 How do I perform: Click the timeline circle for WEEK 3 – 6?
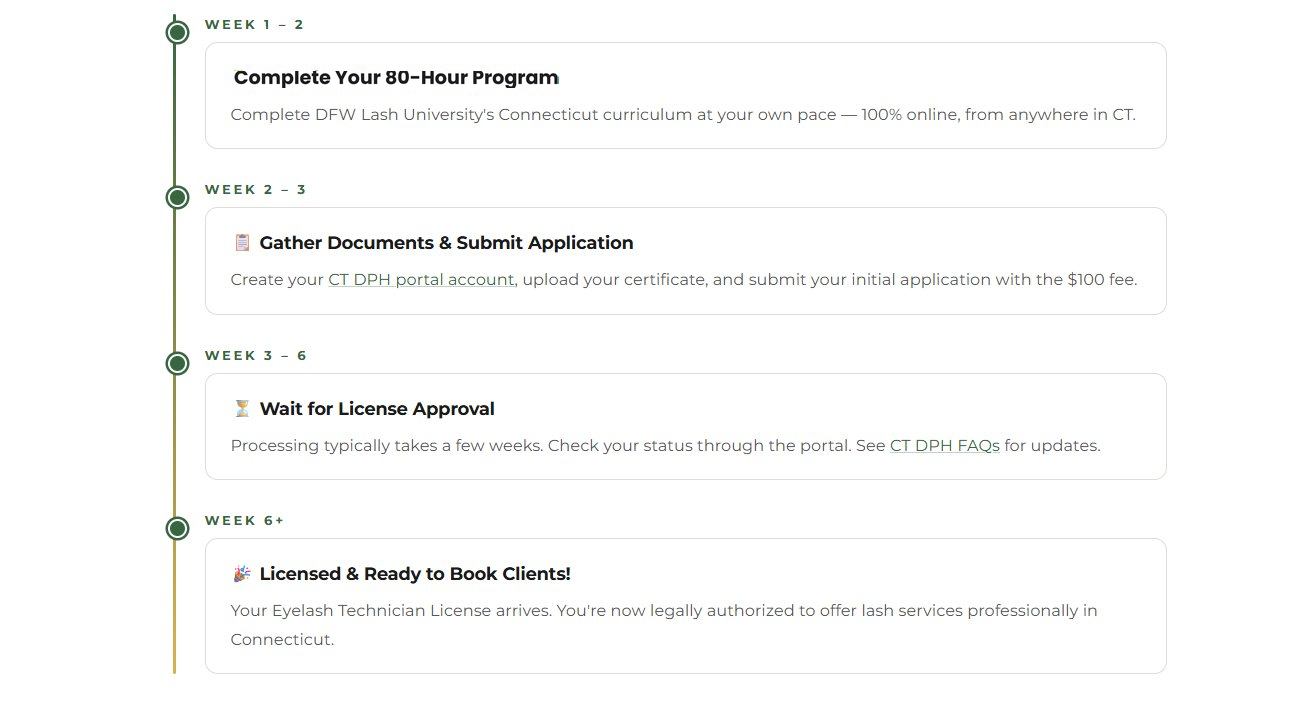point(177,363)
